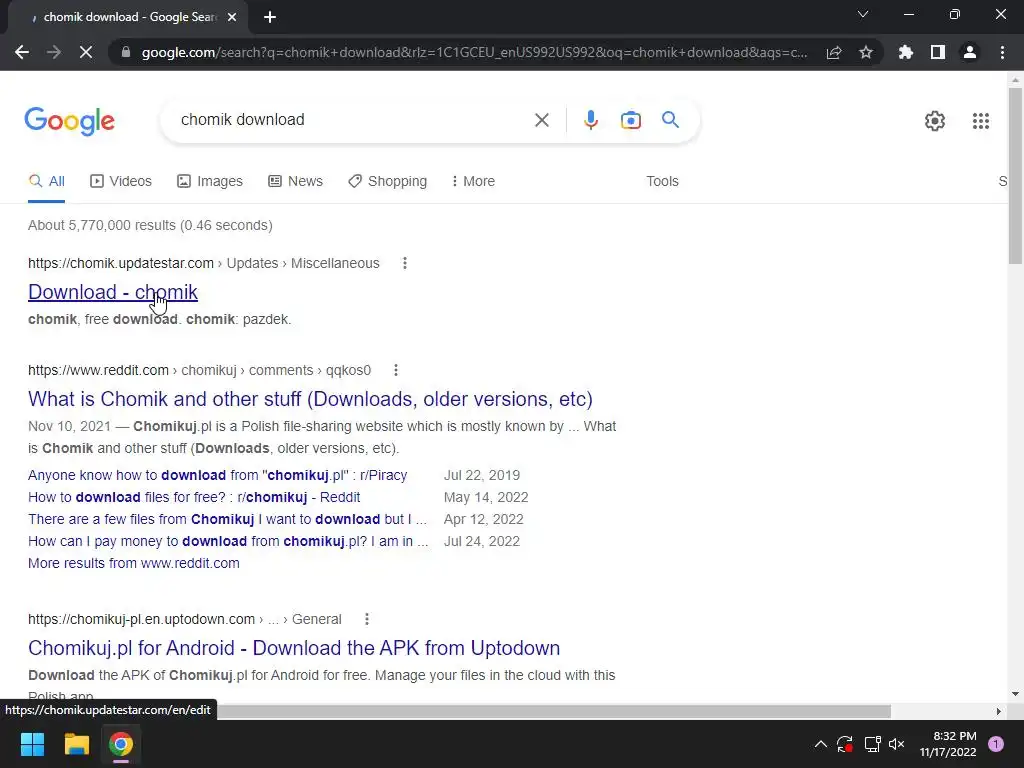Open the notification count badge
This screenshot has width=1024, height=768.
coord(996,744)
